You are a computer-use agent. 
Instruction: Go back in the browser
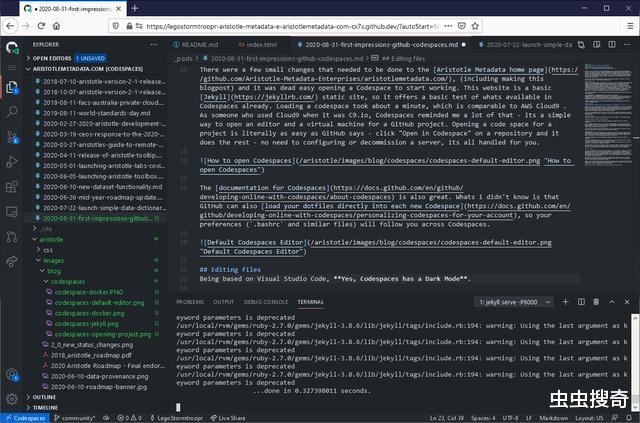tap(10, 26)
